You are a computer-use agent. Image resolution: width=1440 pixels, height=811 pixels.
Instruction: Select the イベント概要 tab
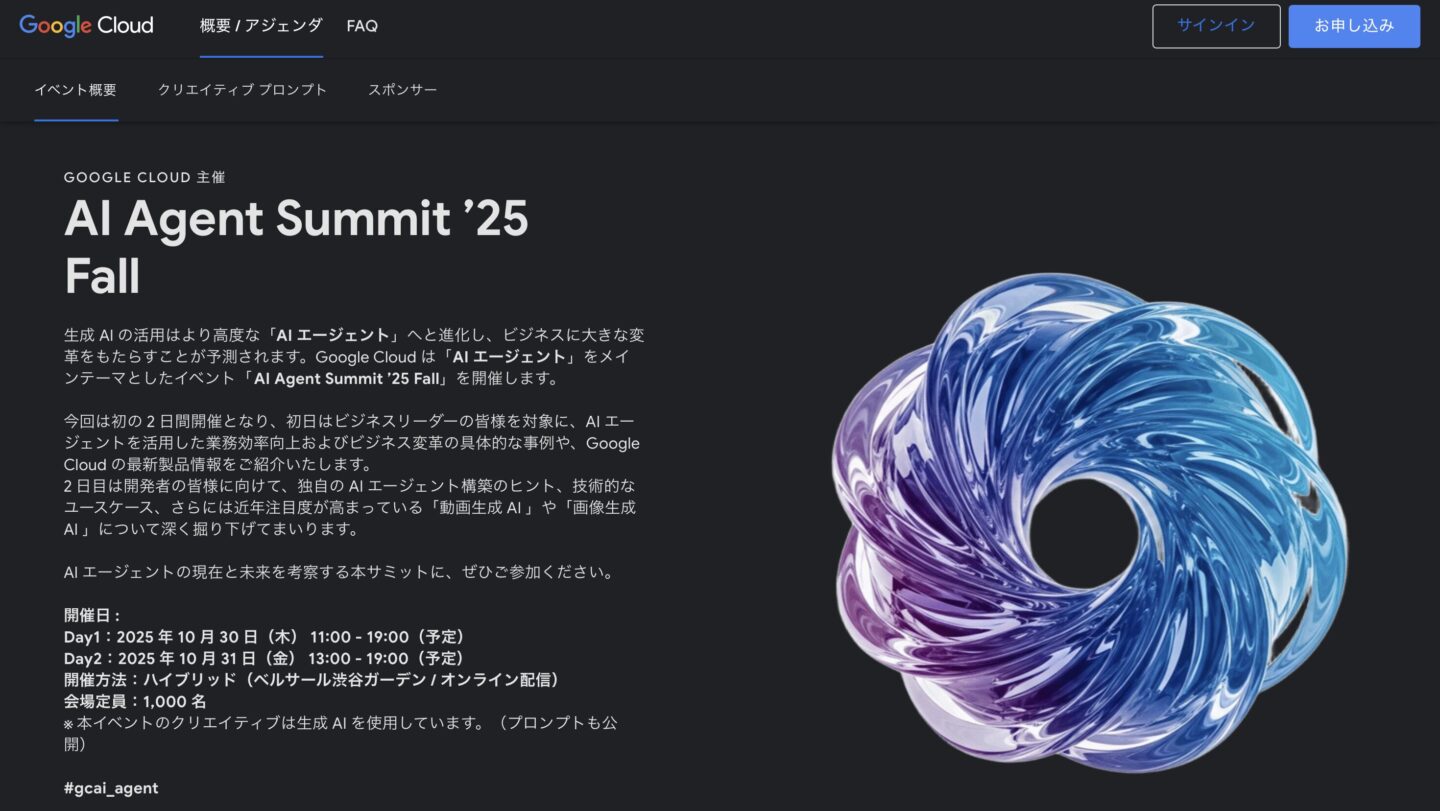[x=76, y=90]
